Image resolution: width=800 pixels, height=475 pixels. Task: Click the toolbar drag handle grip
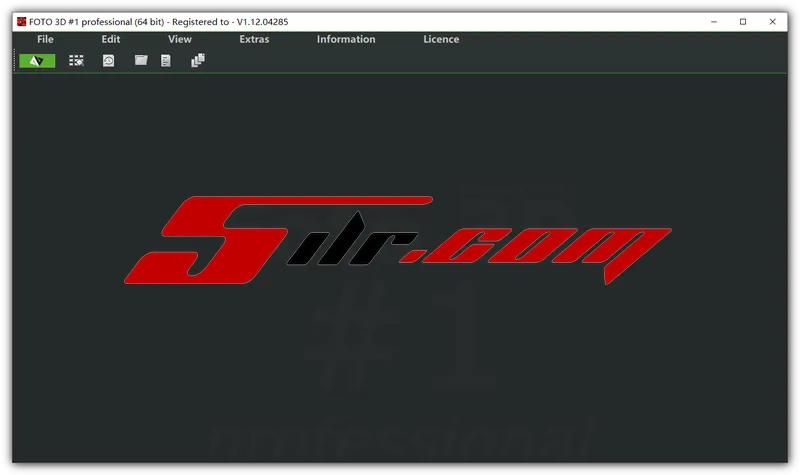(x=14, y=61)
